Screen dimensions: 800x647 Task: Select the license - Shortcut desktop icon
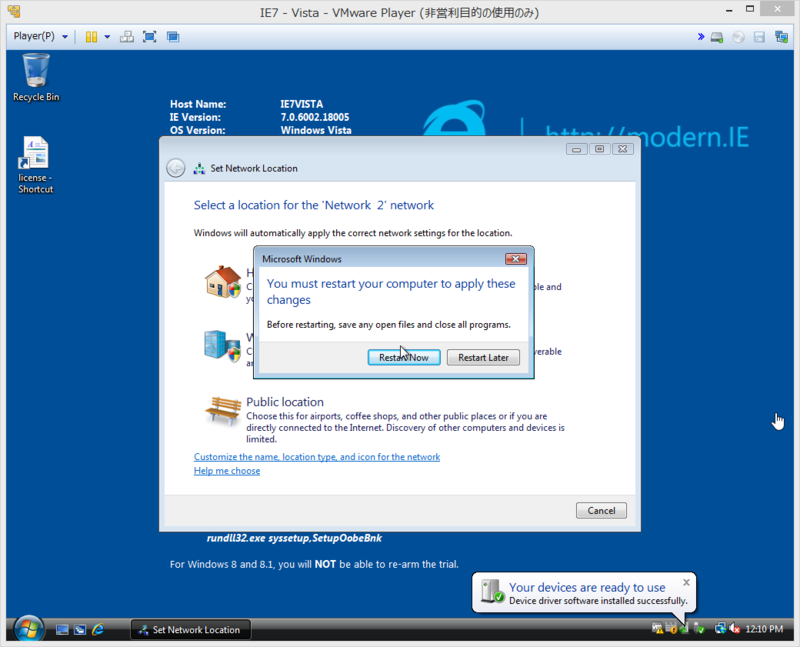pyautogui.click(x=35, y=165)
